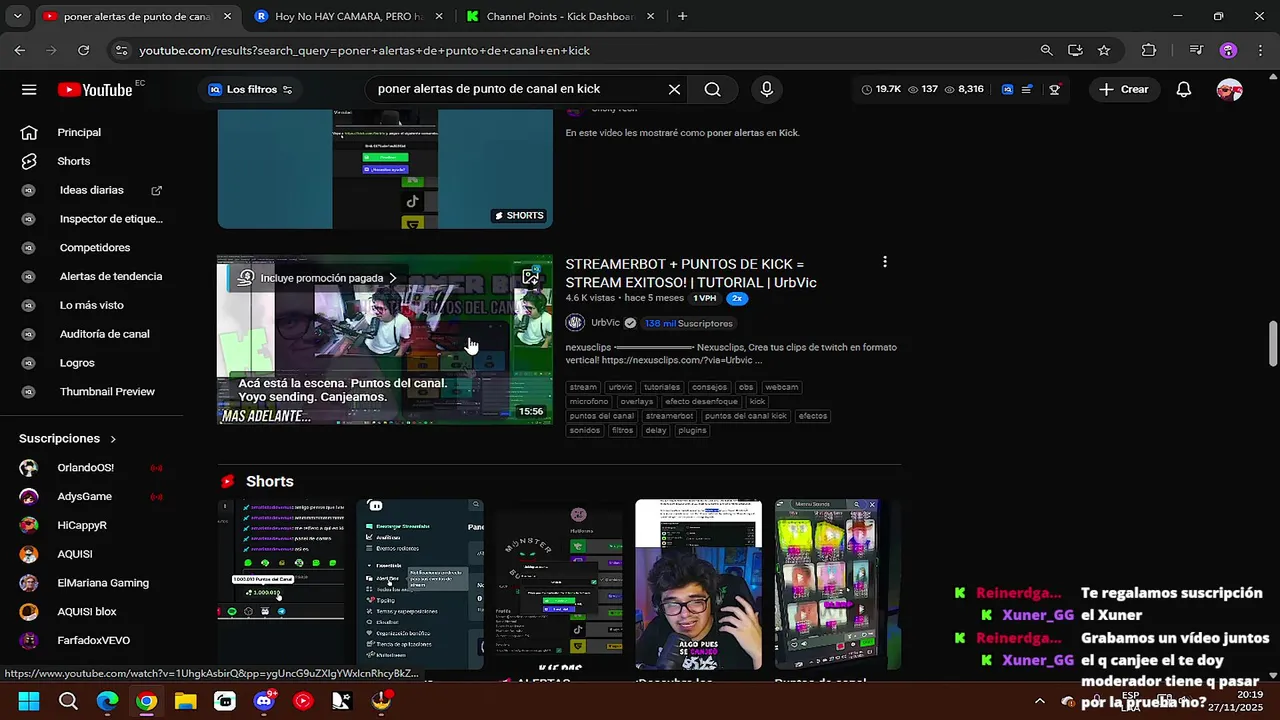
Task: Open Thumbnail Preview in the sidebar
Action: [x=106, y=392]
